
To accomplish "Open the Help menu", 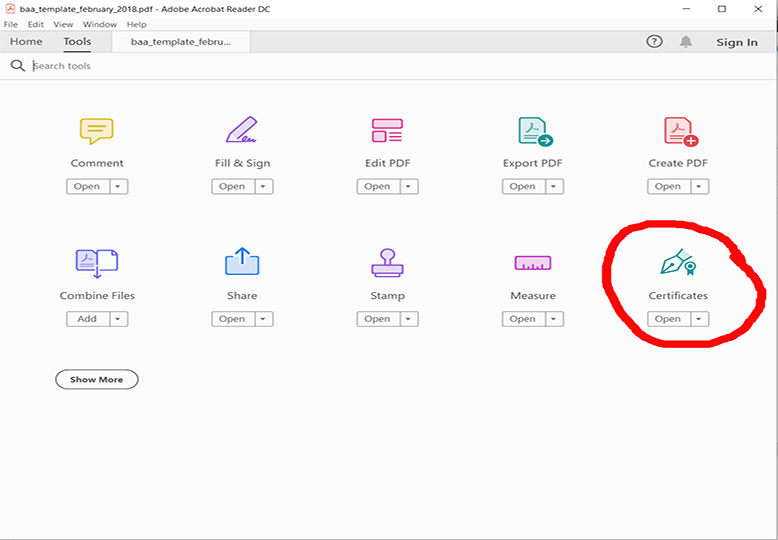I will 136,24.
